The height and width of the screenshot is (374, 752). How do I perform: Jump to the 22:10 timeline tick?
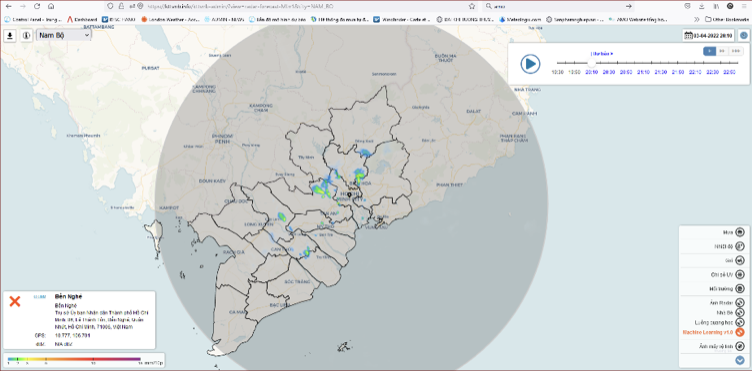(x=695, y=72)
